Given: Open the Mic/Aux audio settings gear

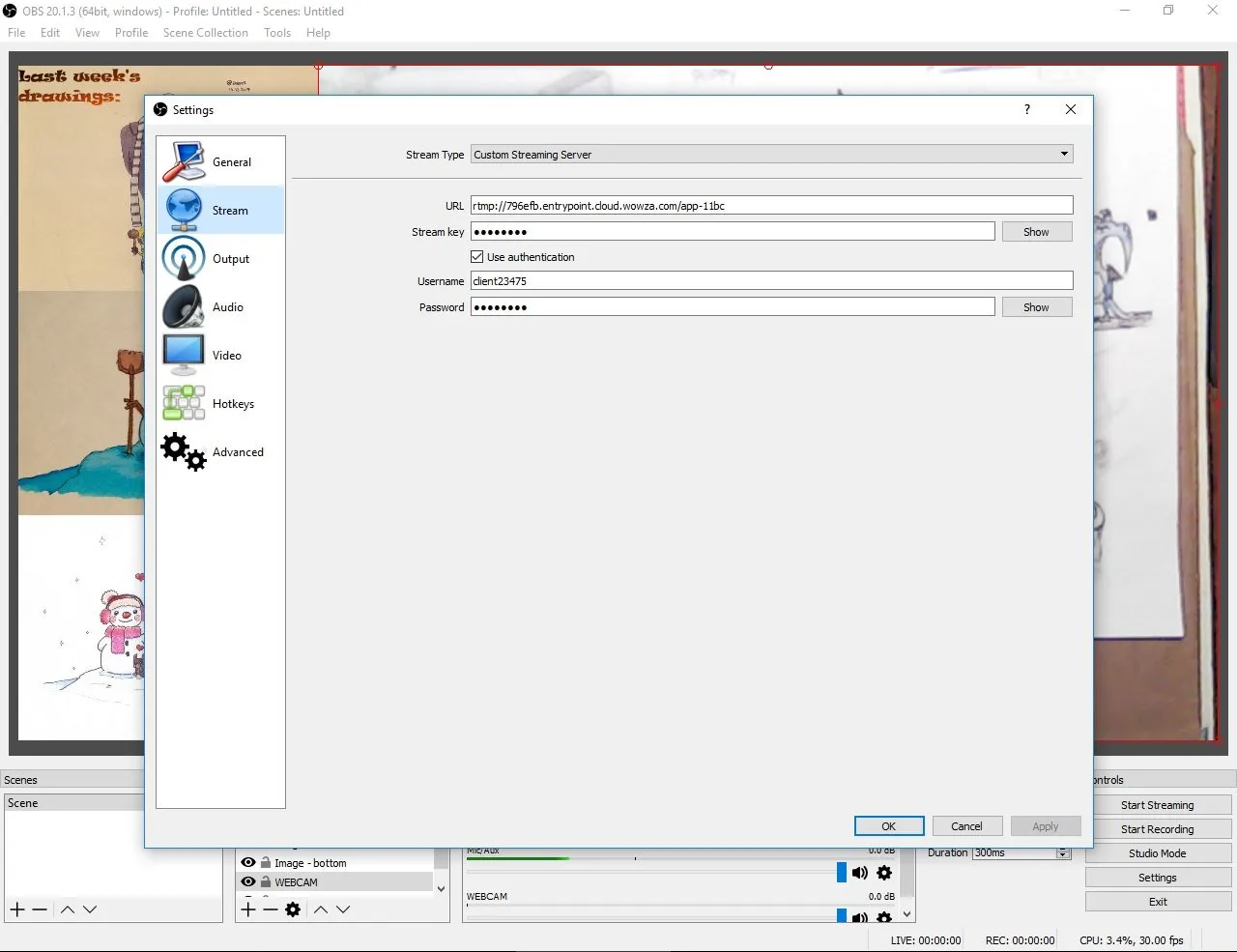Looking at the screenshot, I should coord(884,873).
